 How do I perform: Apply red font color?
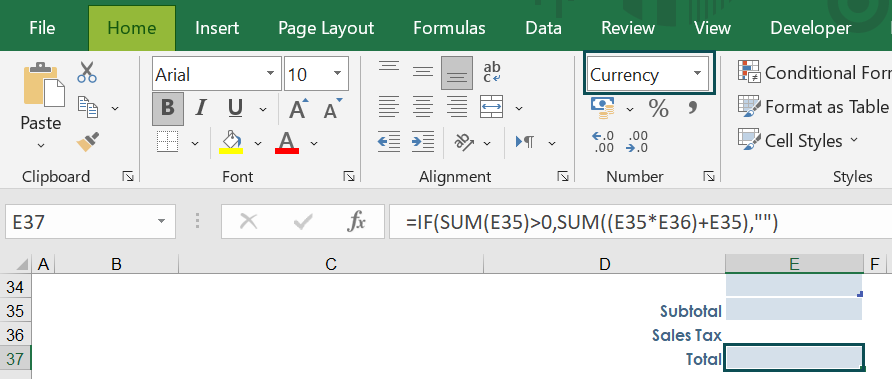click(x=287, y=142)
